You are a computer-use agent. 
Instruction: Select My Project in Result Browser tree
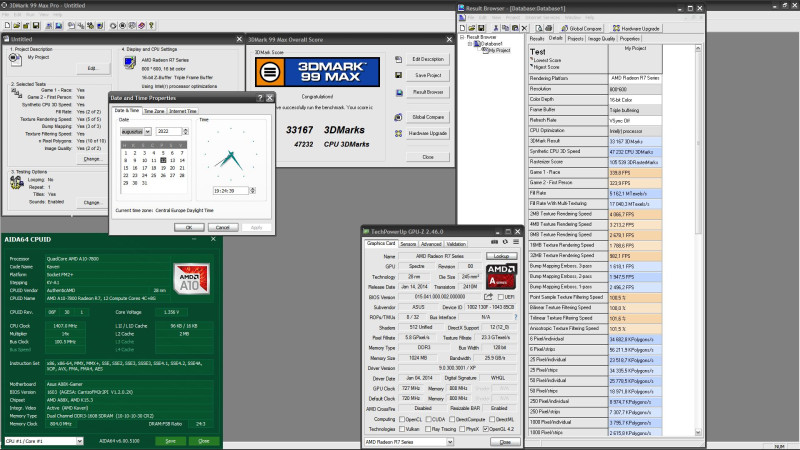[499, 51]
